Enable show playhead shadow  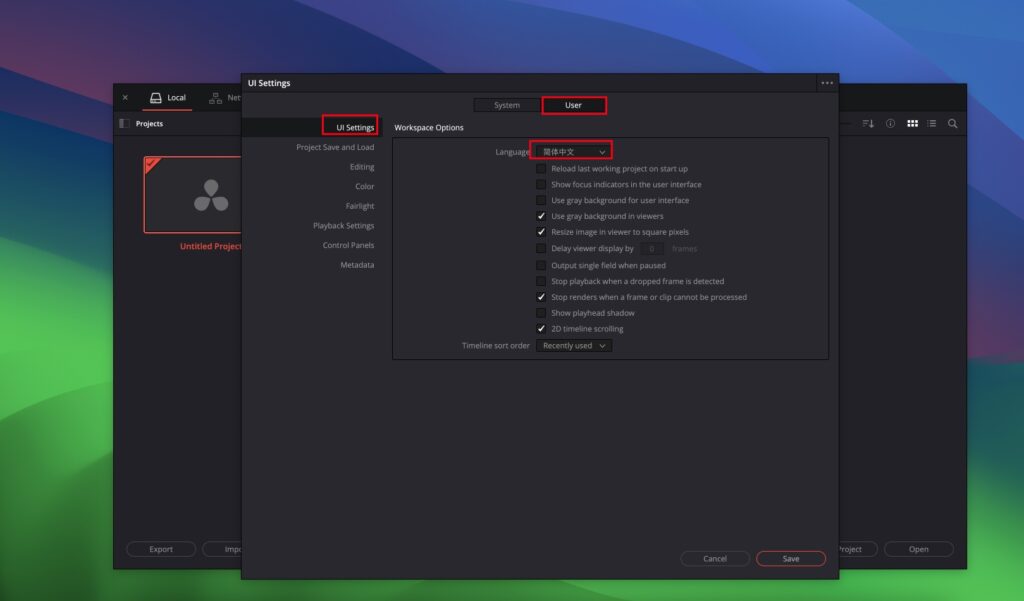tap(541, 312)
